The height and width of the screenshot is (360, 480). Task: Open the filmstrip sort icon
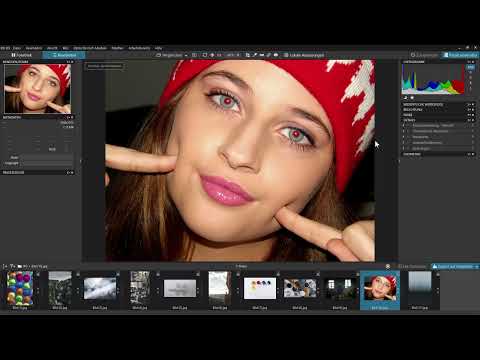(x=5, y=266)
